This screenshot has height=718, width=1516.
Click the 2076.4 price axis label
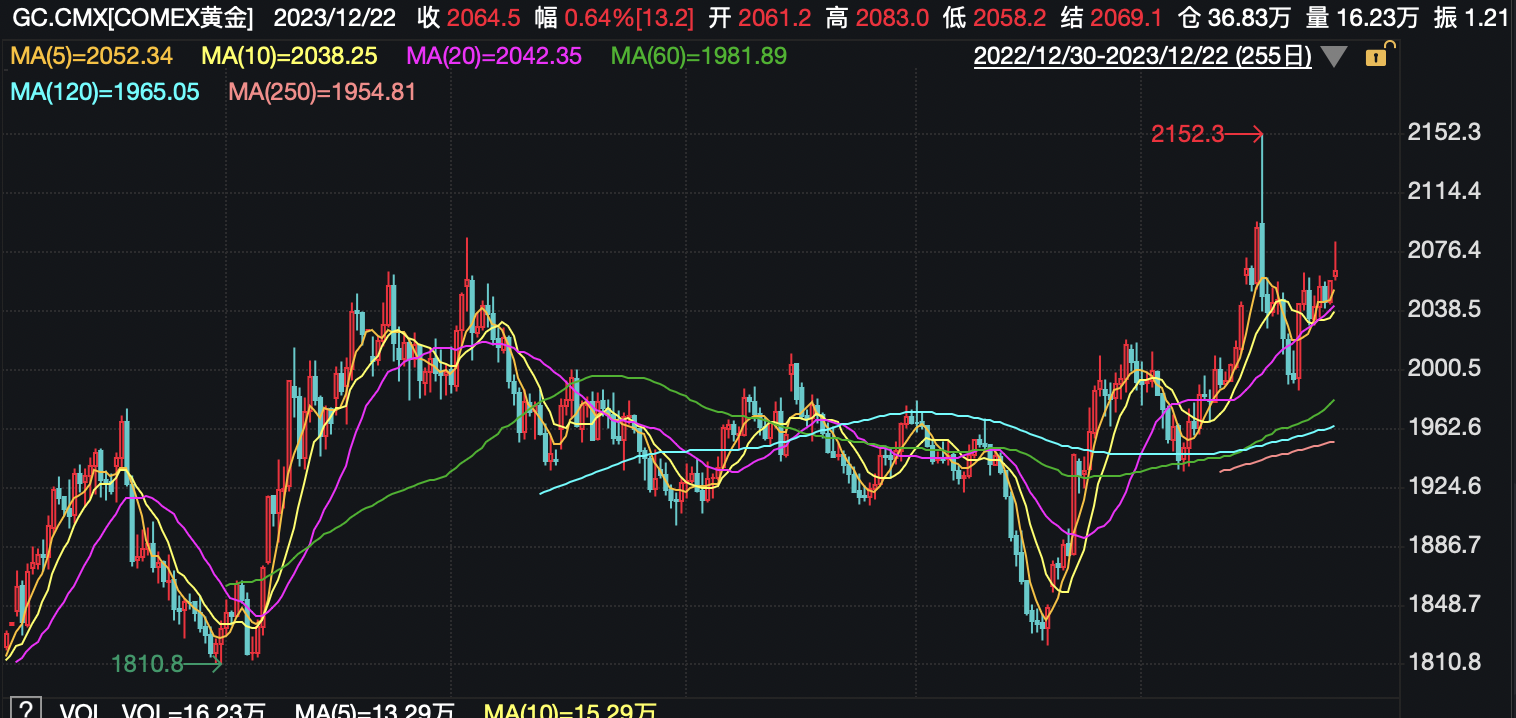coord(1443,250)
